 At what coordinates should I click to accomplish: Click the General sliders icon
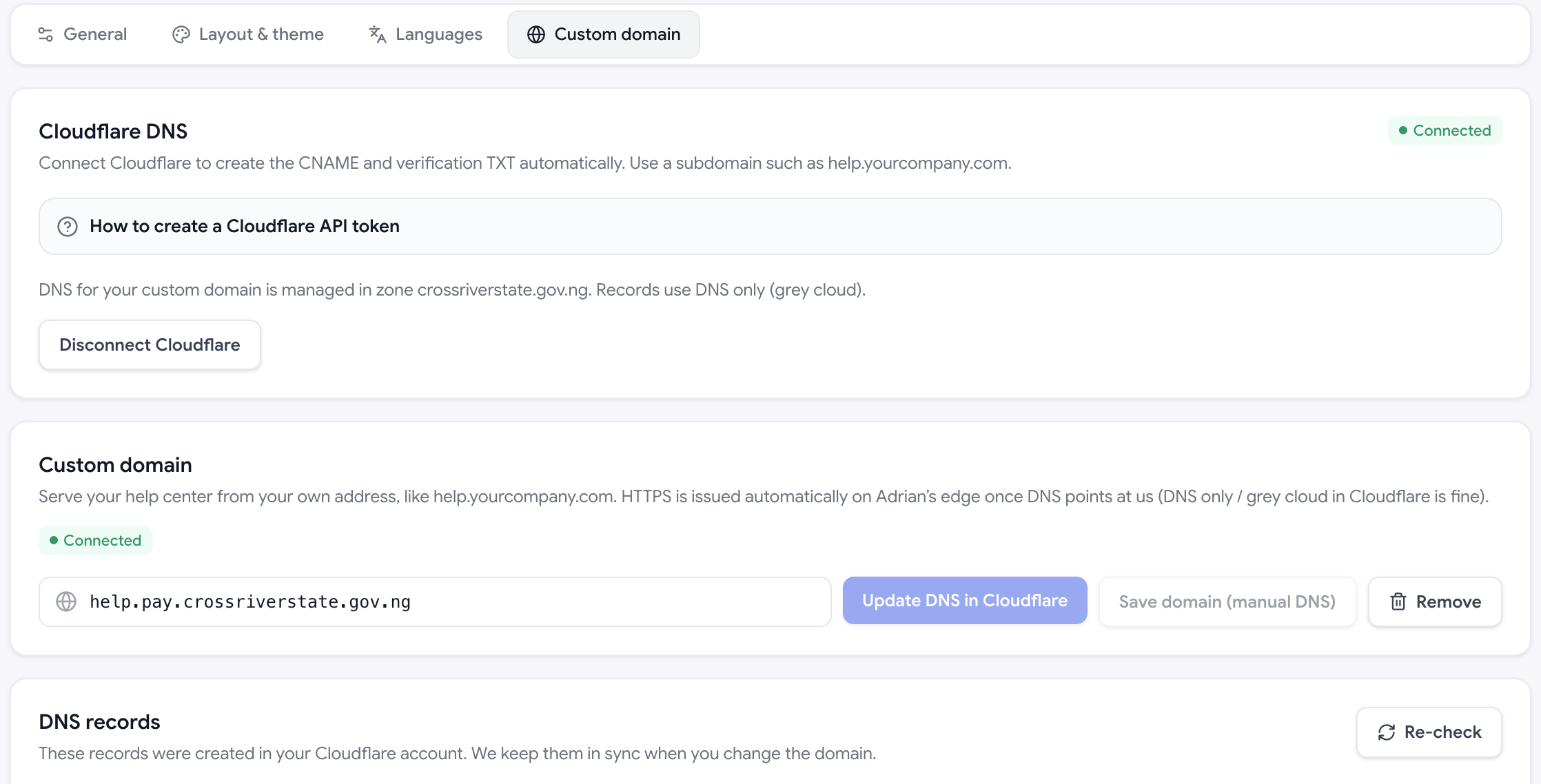pyautogui.click(x=45, y=34)
